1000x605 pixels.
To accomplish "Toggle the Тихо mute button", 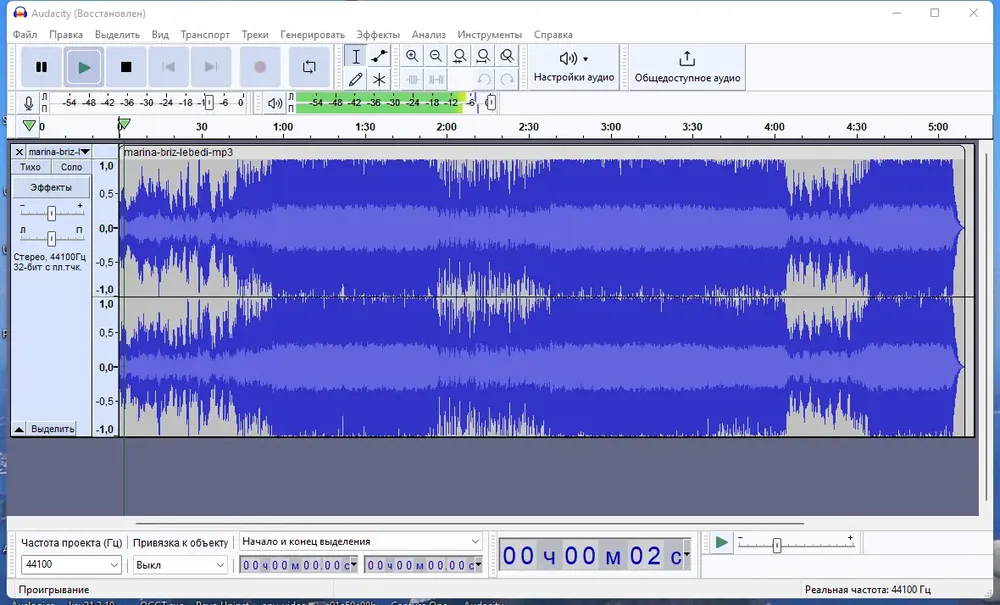I will [30, 167].
